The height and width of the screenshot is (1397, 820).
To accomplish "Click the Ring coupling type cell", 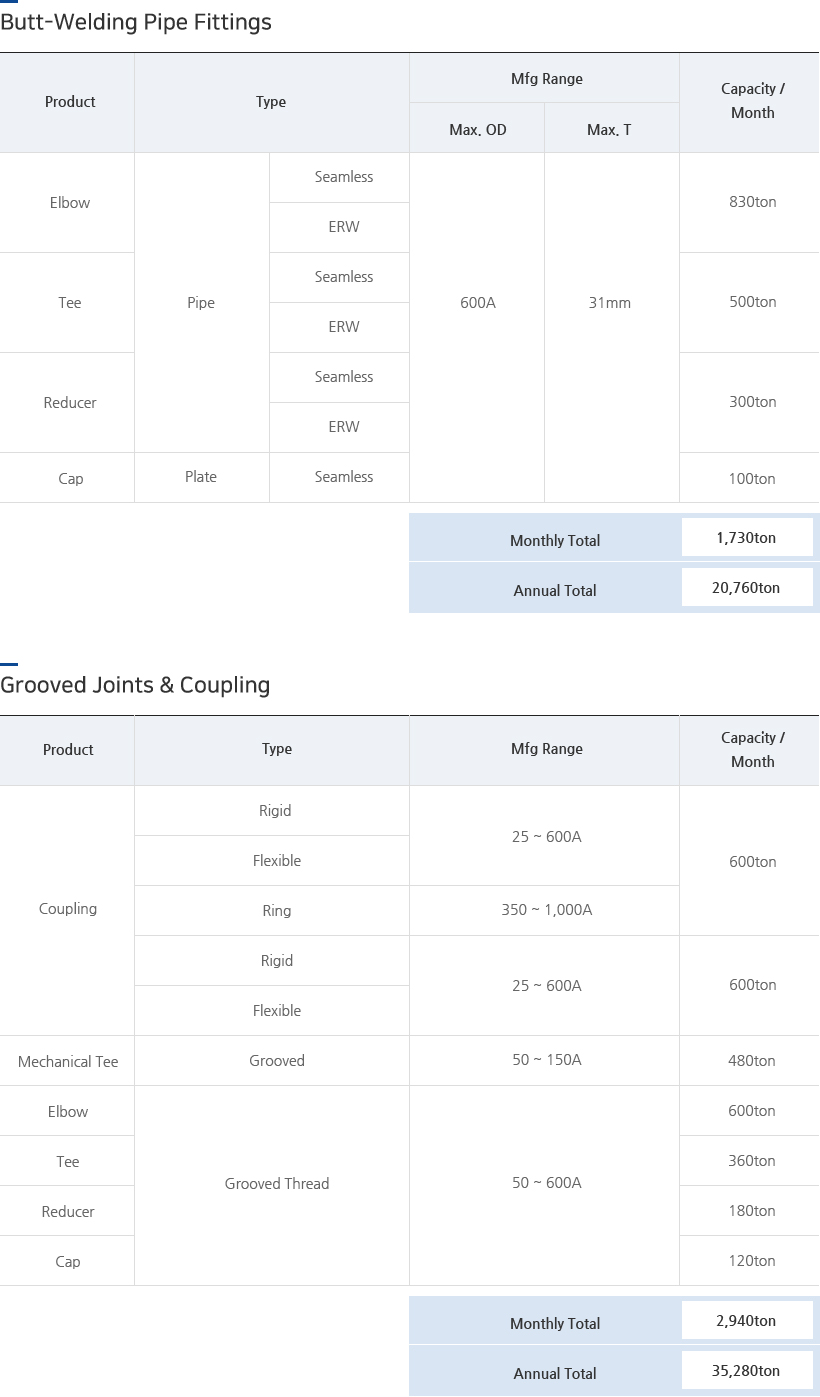I will [x=277, y=911].
